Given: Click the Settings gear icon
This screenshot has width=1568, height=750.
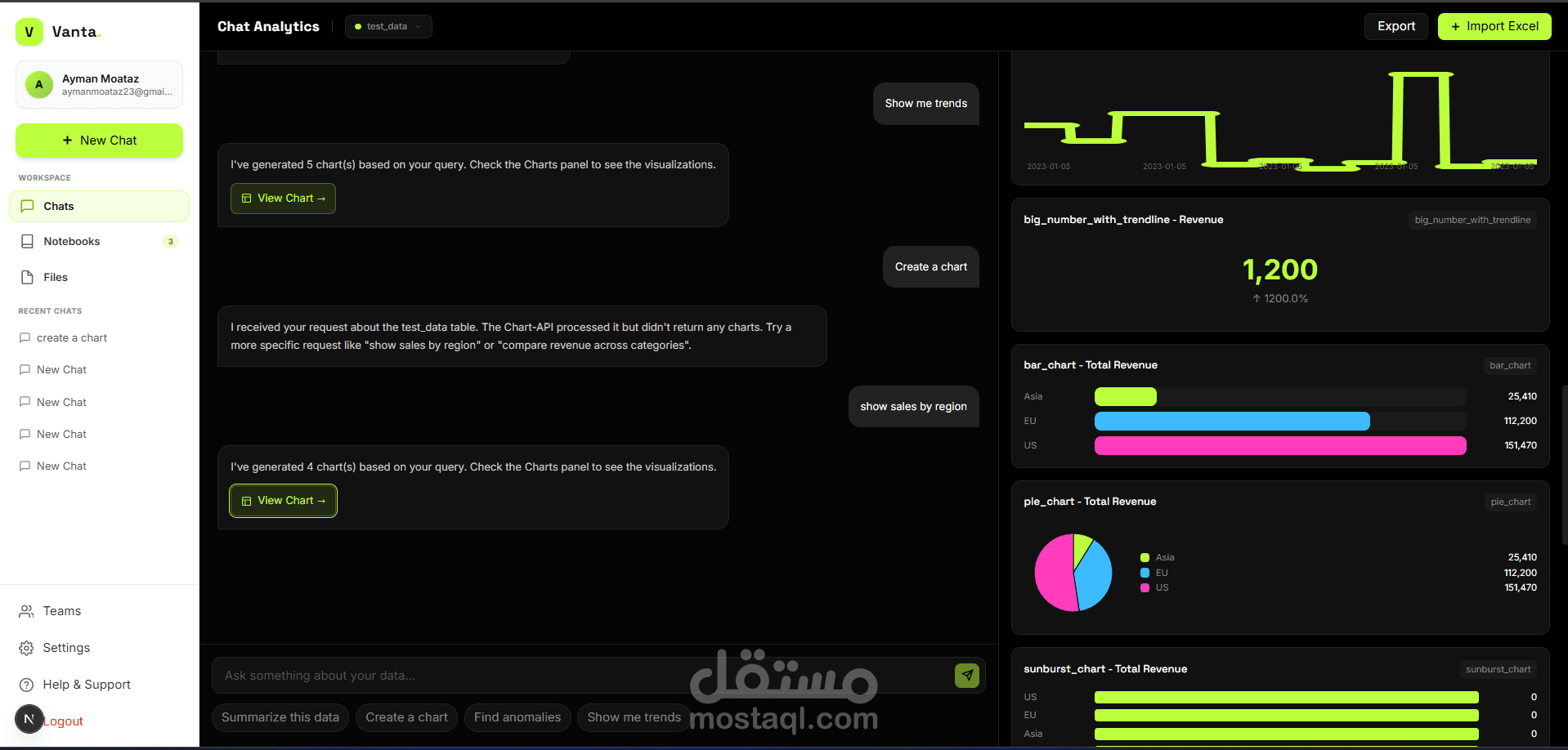Looking at the screenshot, I should click(26, 648).
